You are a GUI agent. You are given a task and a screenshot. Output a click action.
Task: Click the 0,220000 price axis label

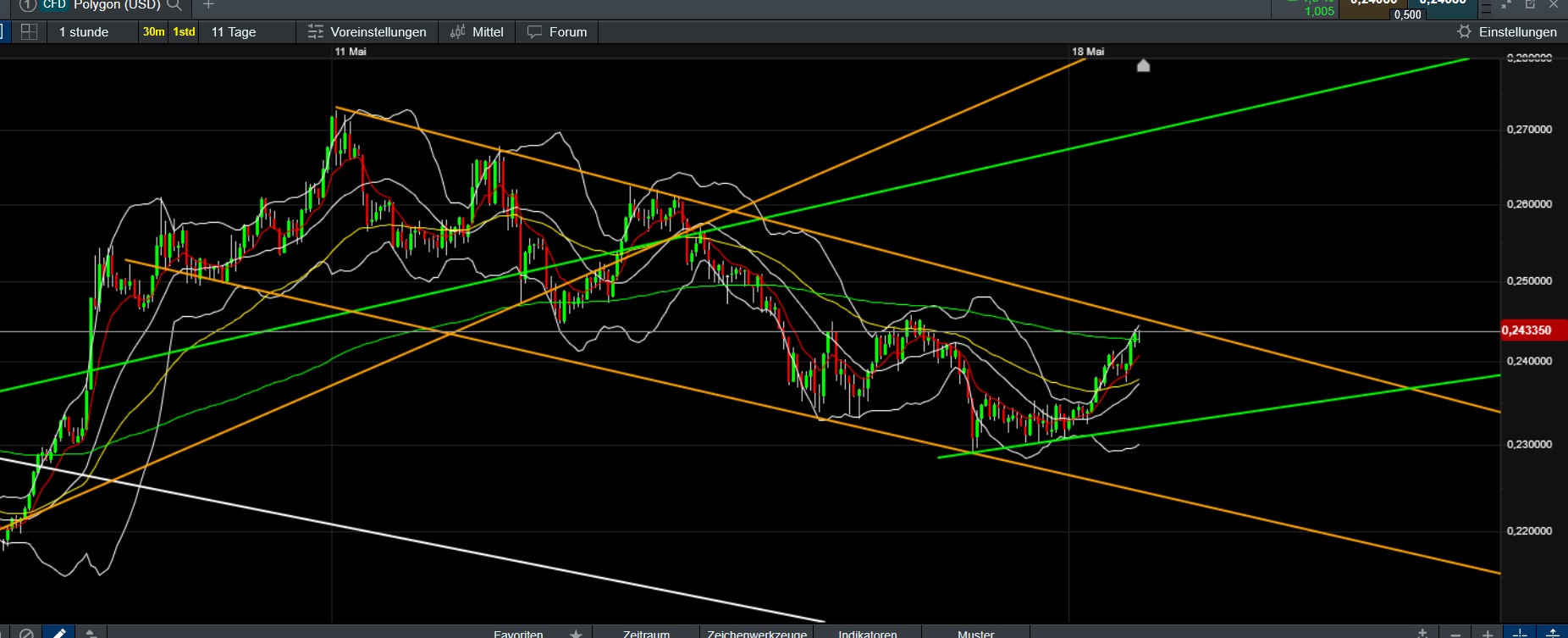(1529, 531)
